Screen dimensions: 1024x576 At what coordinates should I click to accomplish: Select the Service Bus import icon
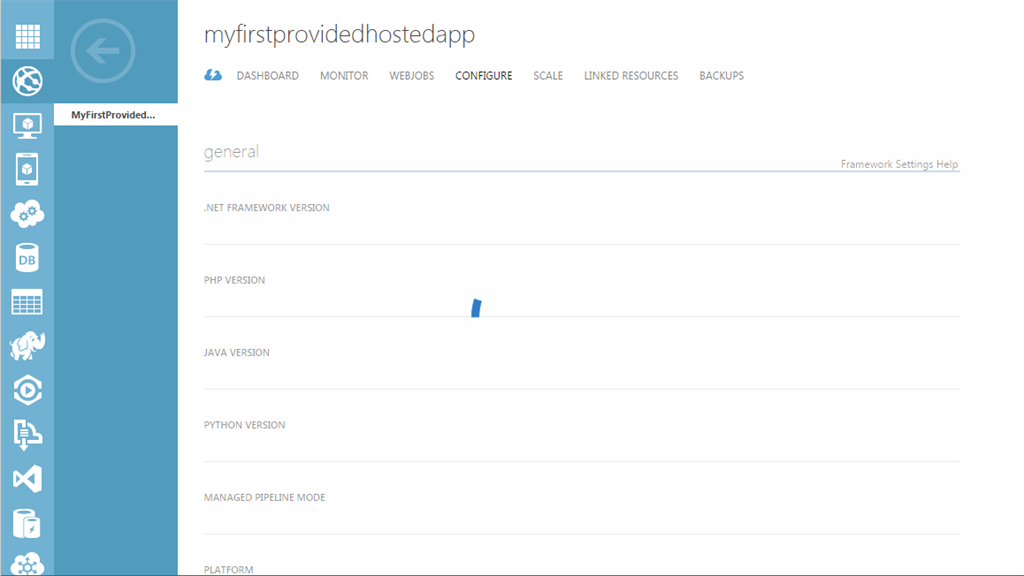click(27, 434)
